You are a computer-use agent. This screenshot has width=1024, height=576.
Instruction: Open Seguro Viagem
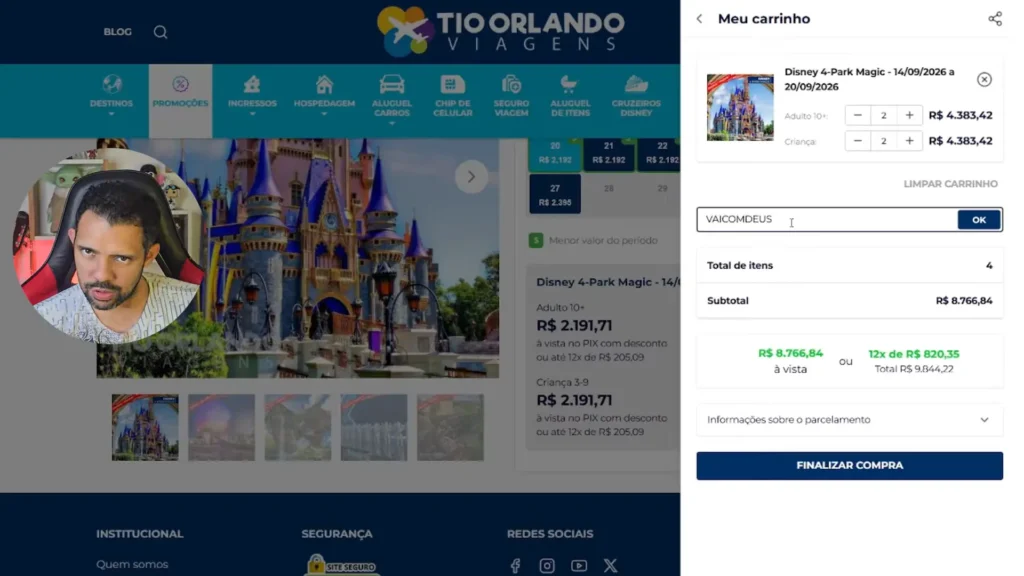(511, 96)
